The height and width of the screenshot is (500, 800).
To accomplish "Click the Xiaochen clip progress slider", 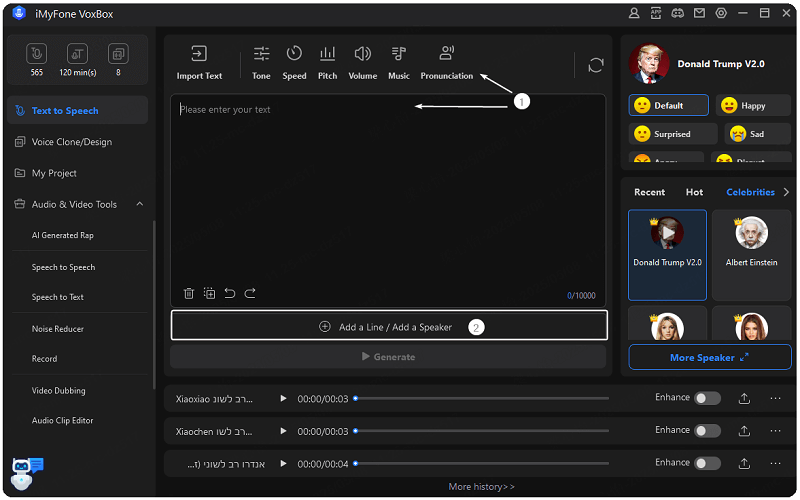I will point(481,431).
